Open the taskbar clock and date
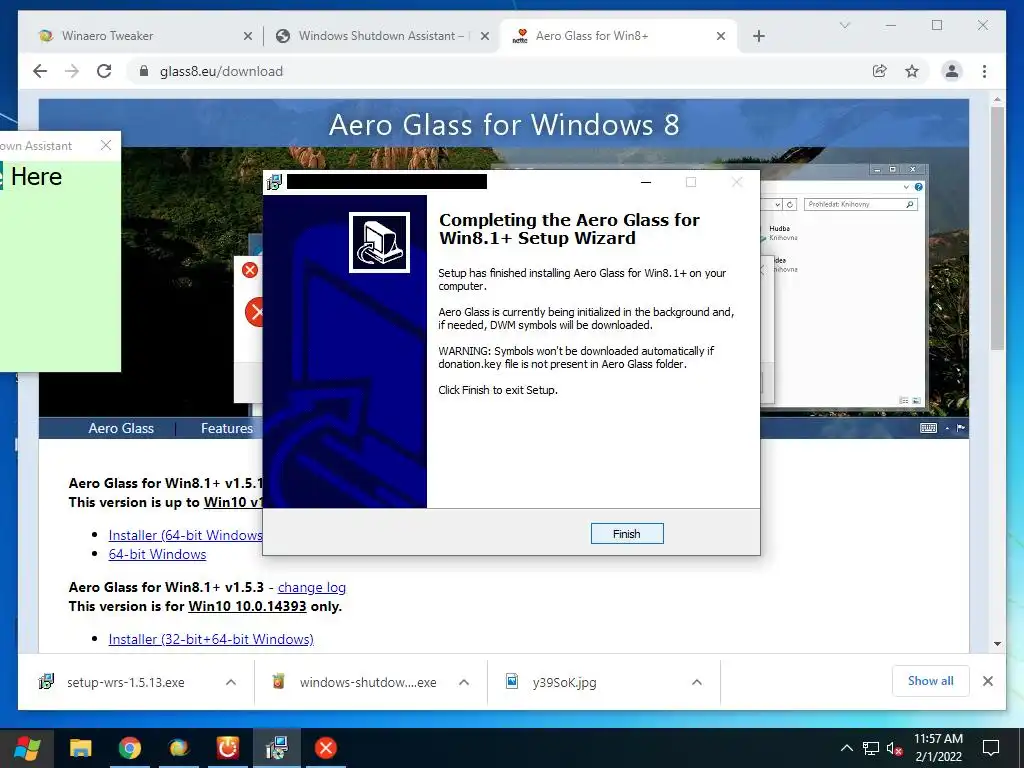The image size is (1024, 768). (938, 748)
